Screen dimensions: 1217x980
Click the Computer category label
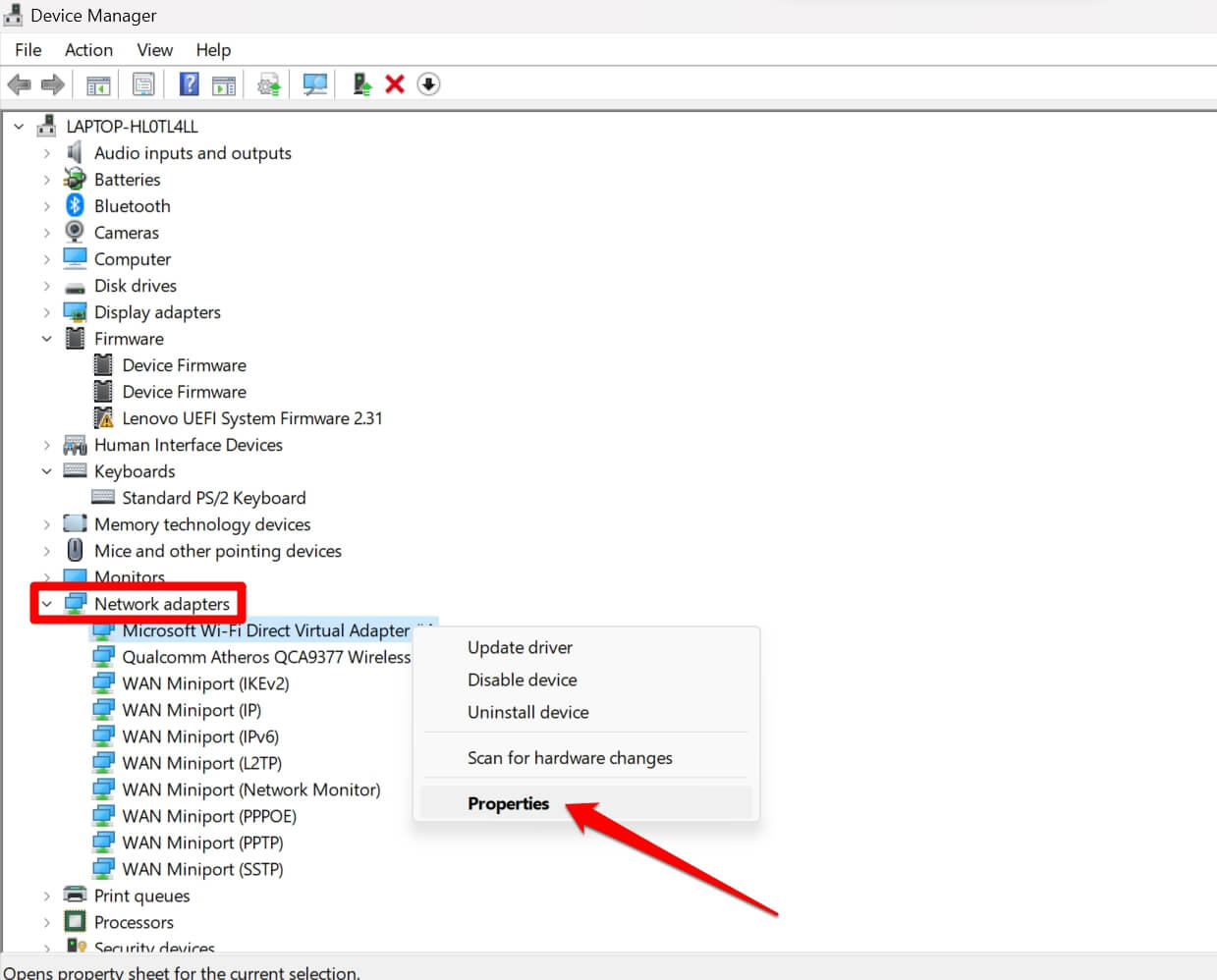pyautogui.click(x=133, y=259)
